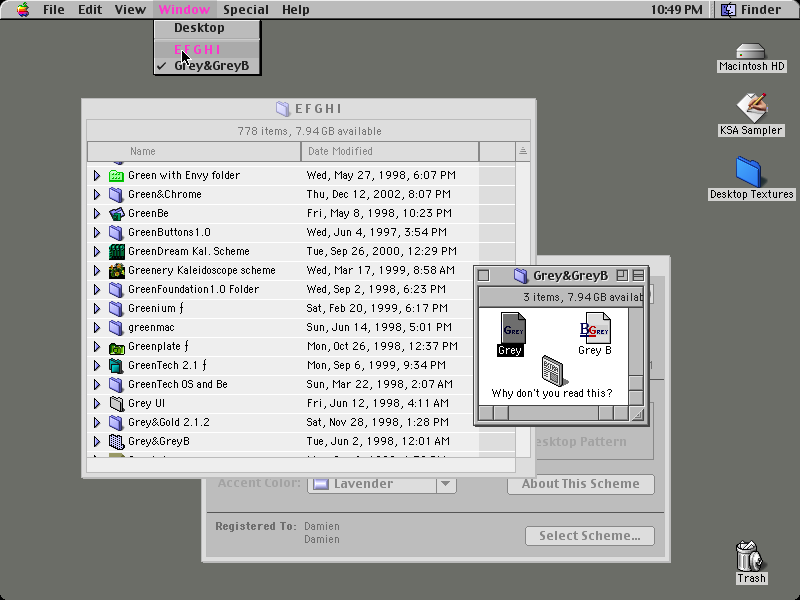Select the Grey B scheme file icon
800x600 pixels.
coord(595,328)
